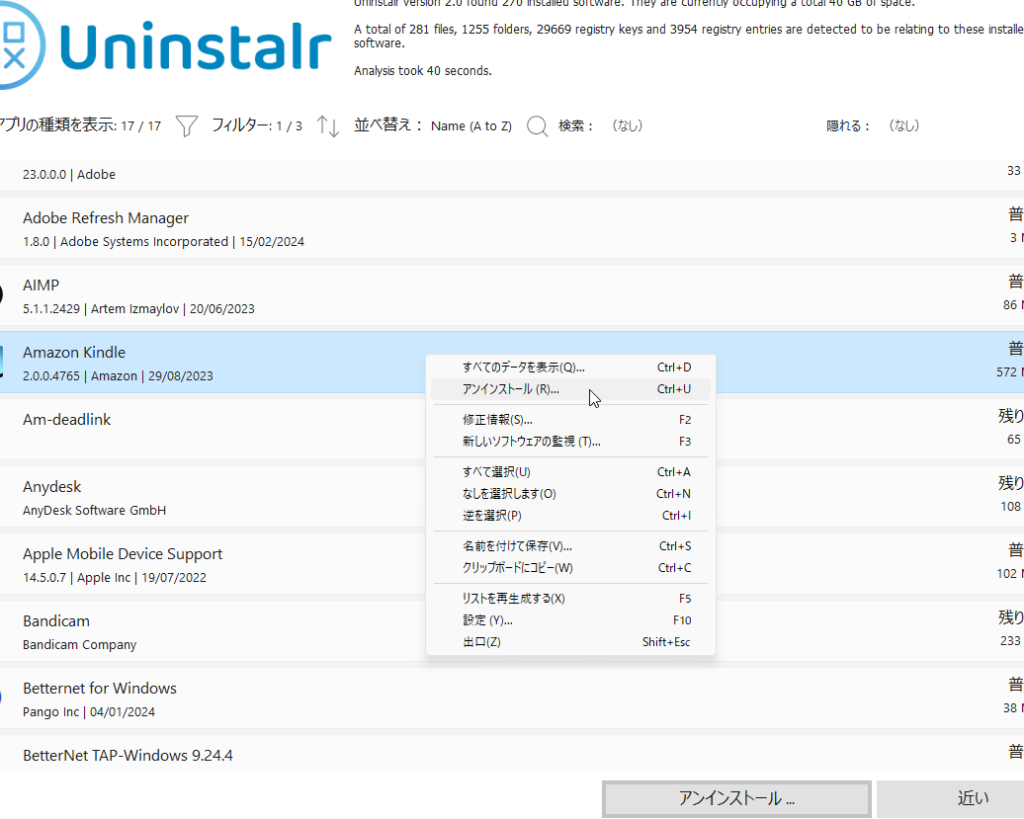Change 並べ替え Name (A to Z) sorting

433,125
